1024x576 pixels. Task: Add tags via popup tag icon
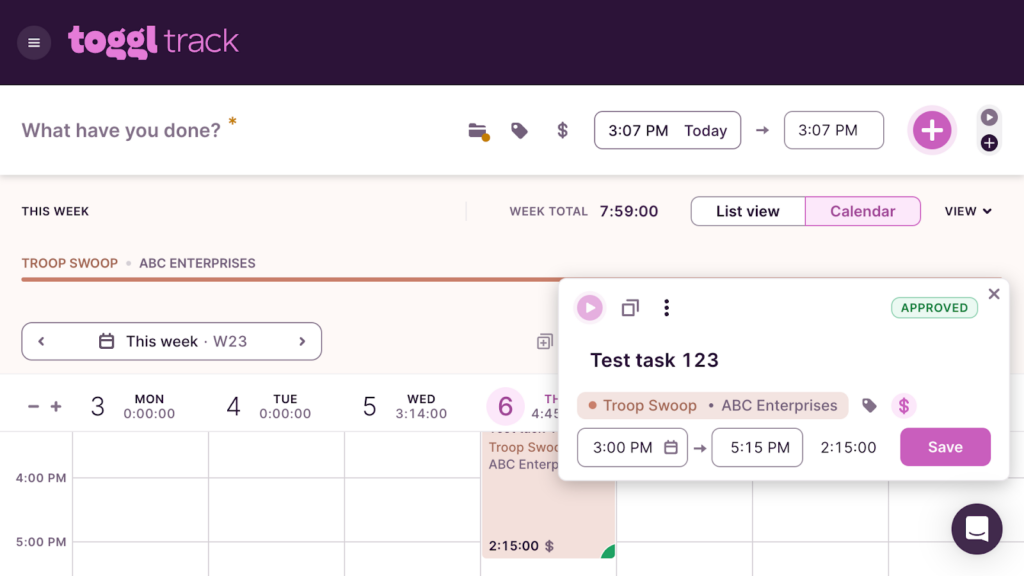(869, 406)
